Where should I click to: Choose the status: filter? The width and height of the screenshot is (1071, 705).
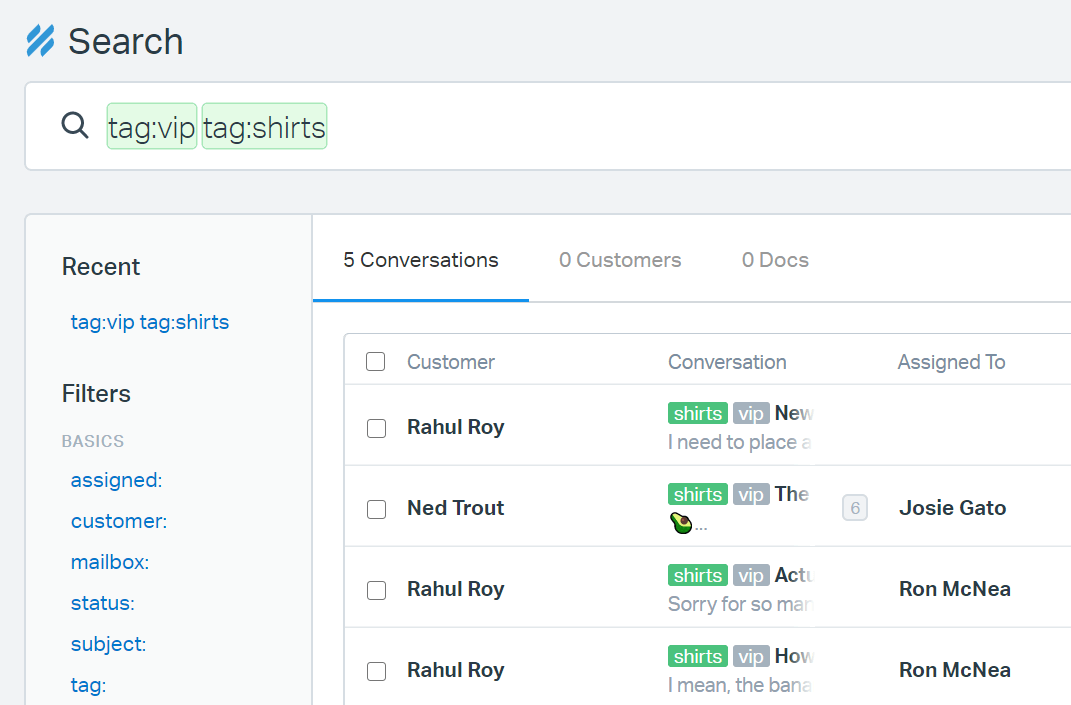point(102,603)
